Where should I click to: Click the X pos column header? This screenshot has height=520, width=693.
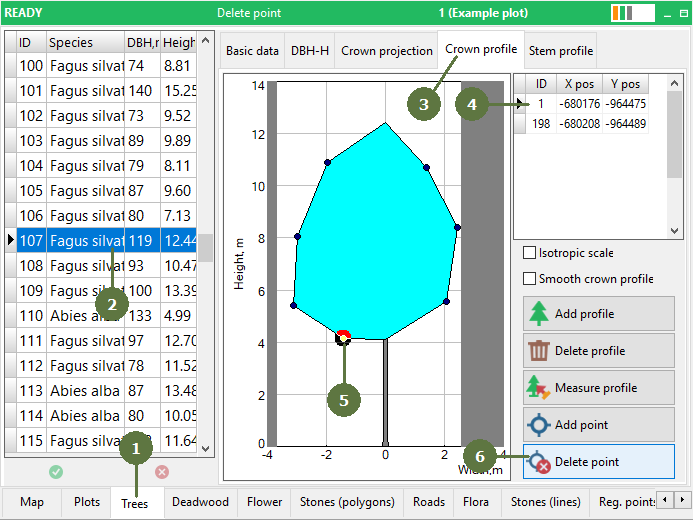pyautogui.click(x=579, y=84)
